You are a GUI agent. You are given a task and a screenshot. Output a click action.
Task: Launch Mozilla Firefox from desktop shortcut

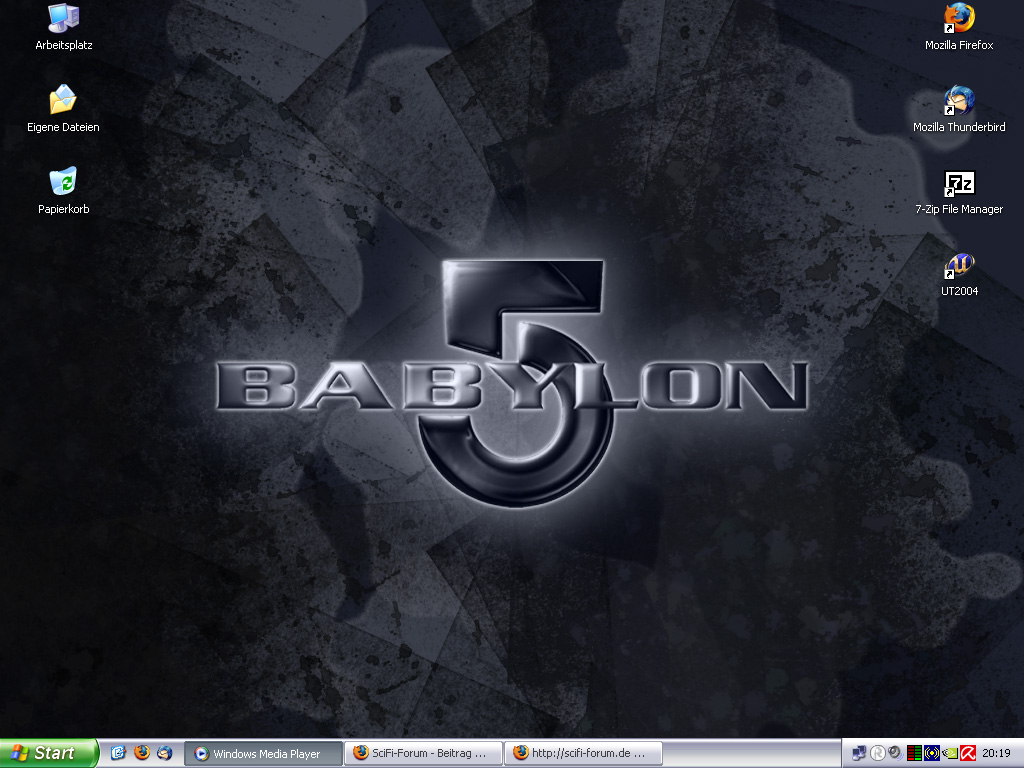point(958,20)
